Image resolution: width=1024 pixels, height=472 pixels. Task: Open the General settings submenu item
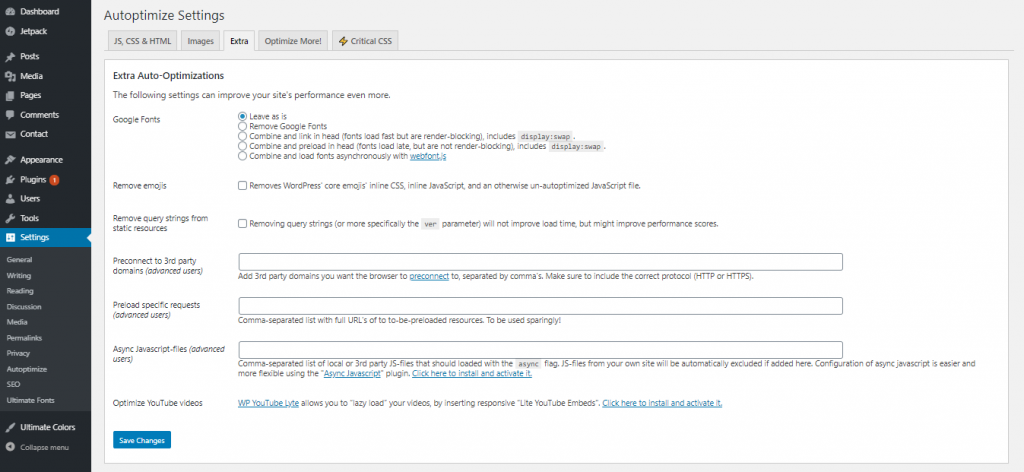click(x=20, y=260)
